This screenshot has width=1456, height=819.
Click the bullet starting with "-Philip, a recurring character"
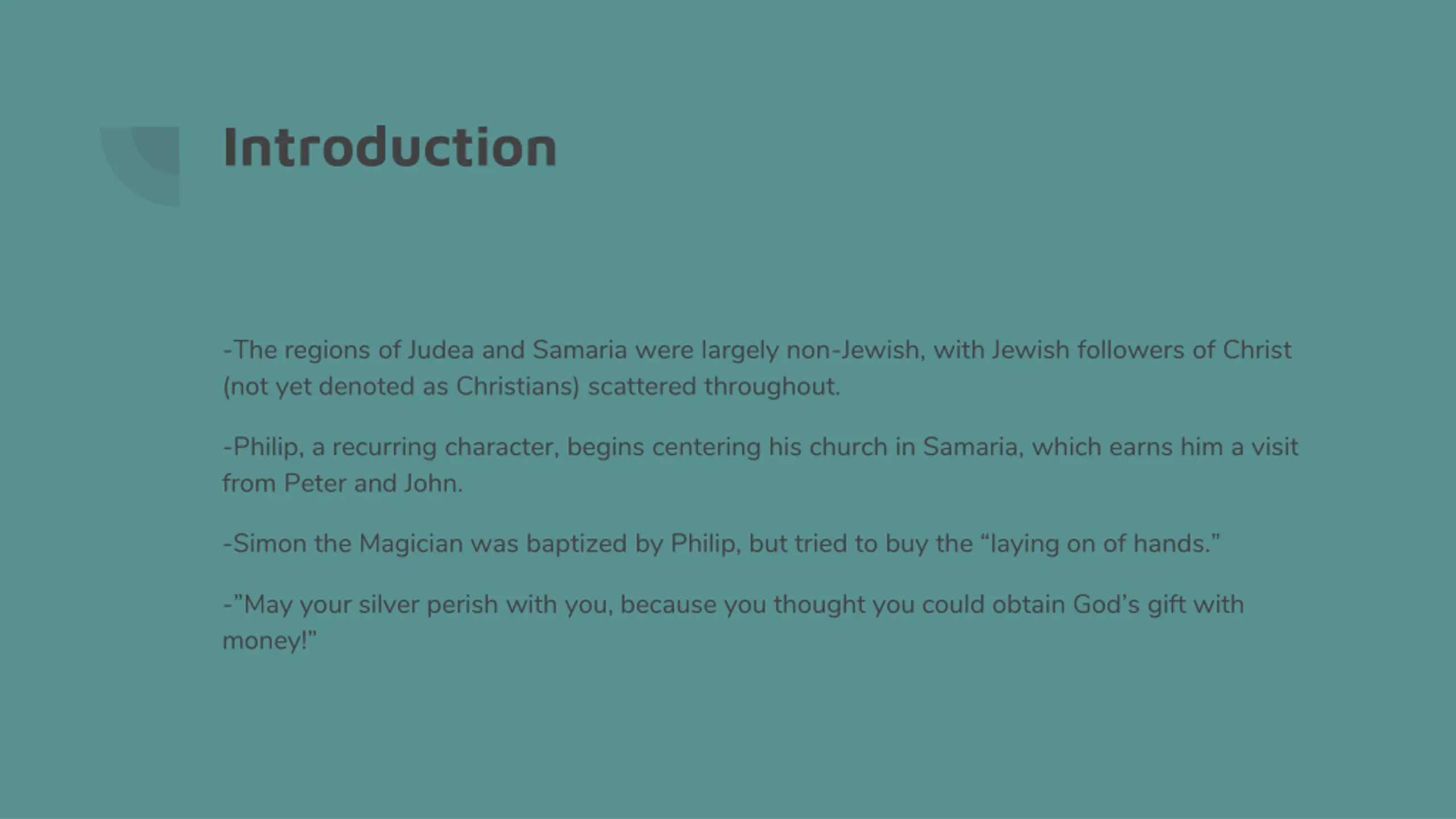(760, 465)
